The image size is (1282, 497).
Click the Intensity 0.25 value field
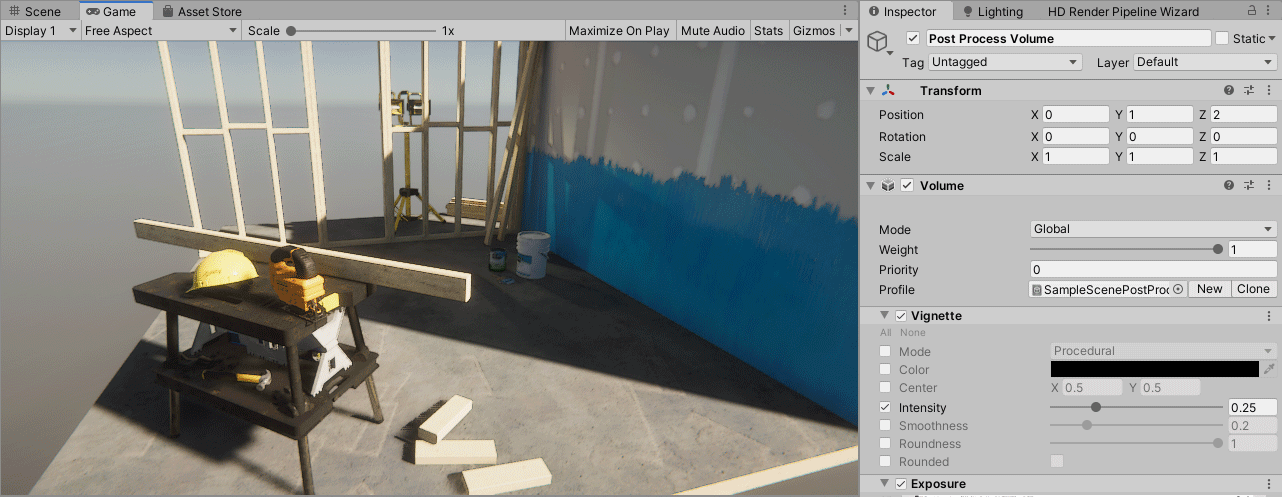click(1252, 408)
